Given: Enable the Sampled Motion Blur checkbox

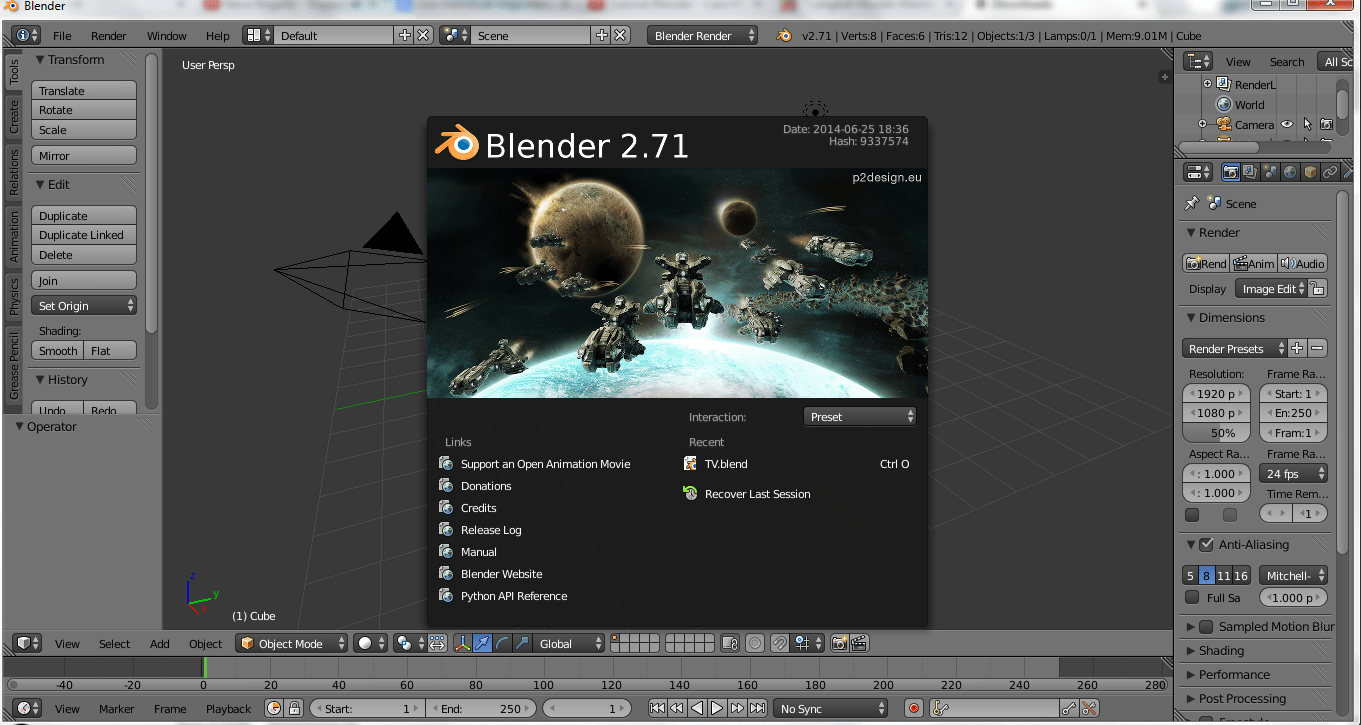Looking at the screenshot, I should [1206, 627].
